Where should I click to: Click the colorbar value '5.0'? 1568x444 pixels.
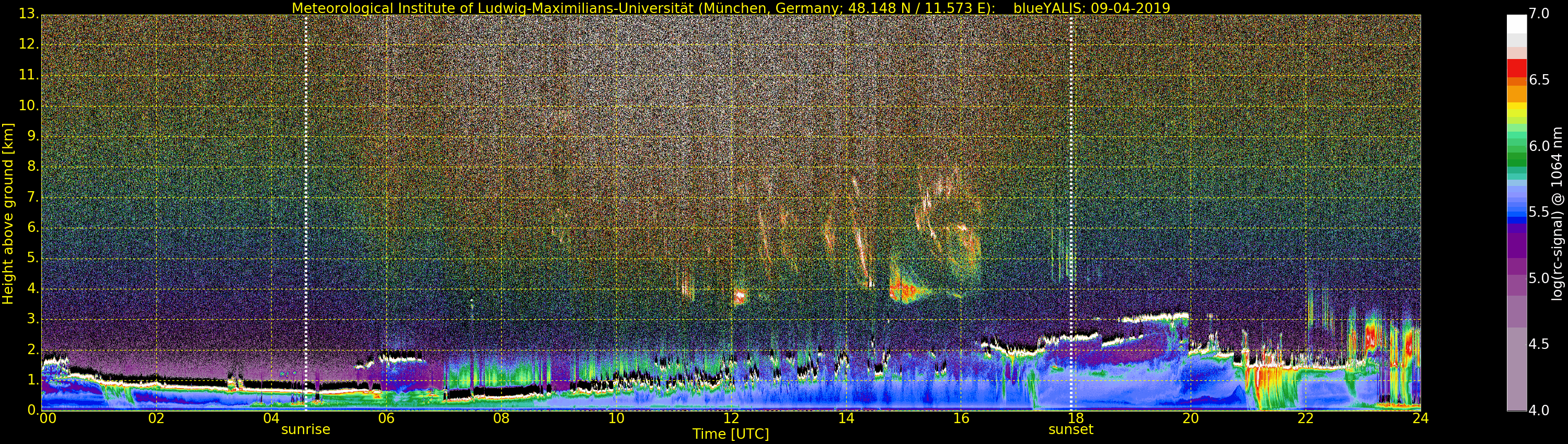(1539, 278)
